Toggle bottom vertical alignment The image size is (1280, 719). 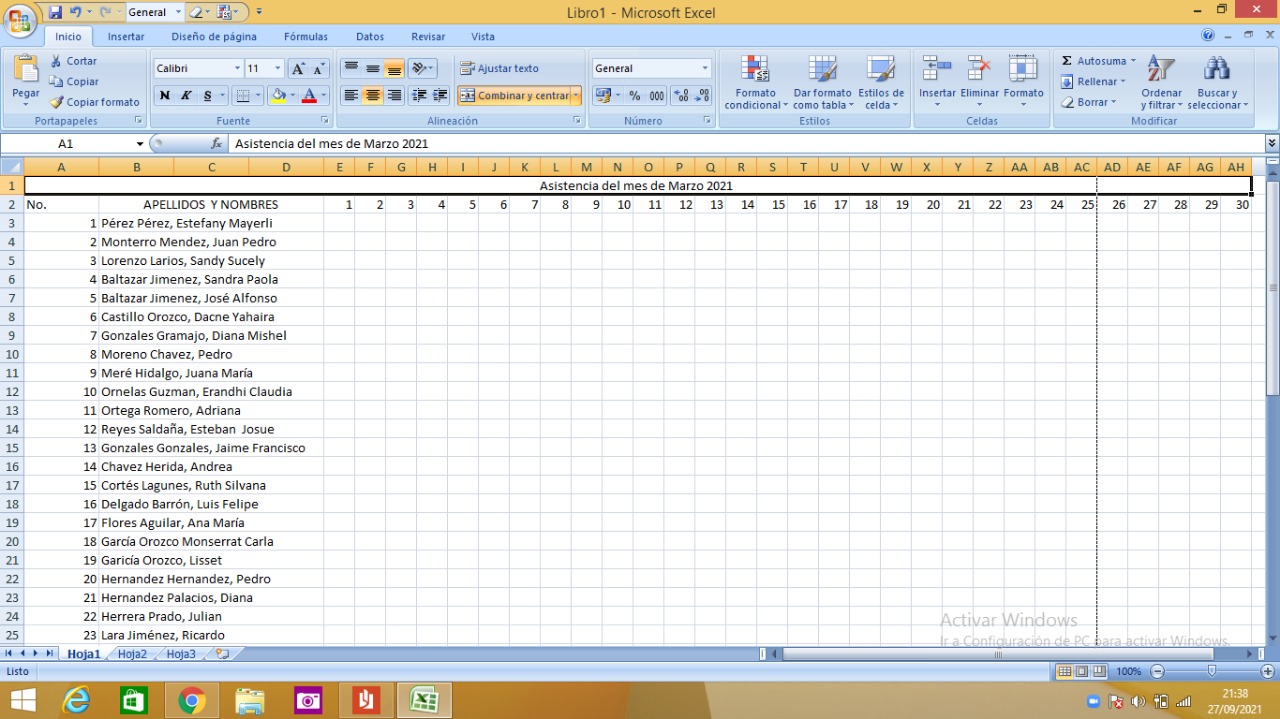(394, 69)
